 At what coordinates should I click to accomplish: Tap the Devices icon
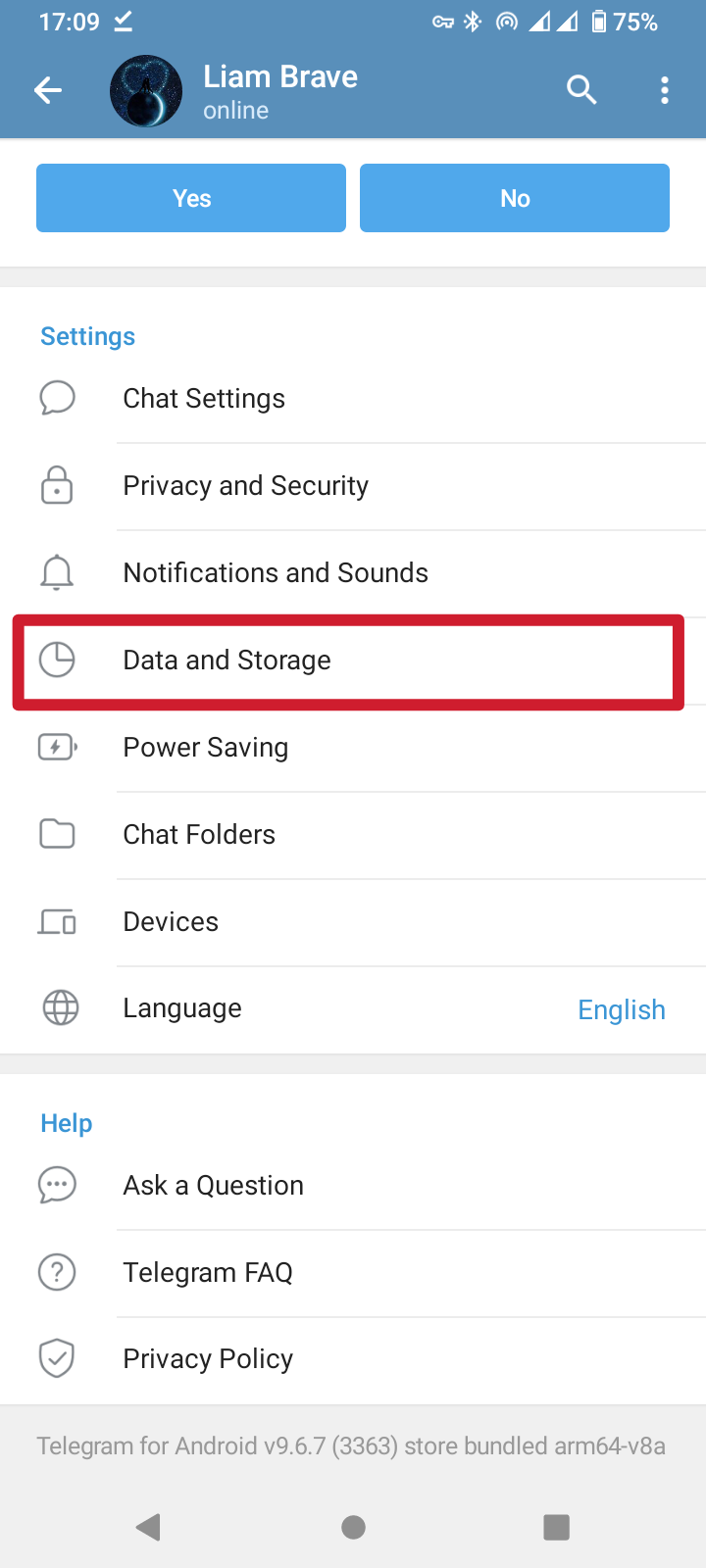57,922
